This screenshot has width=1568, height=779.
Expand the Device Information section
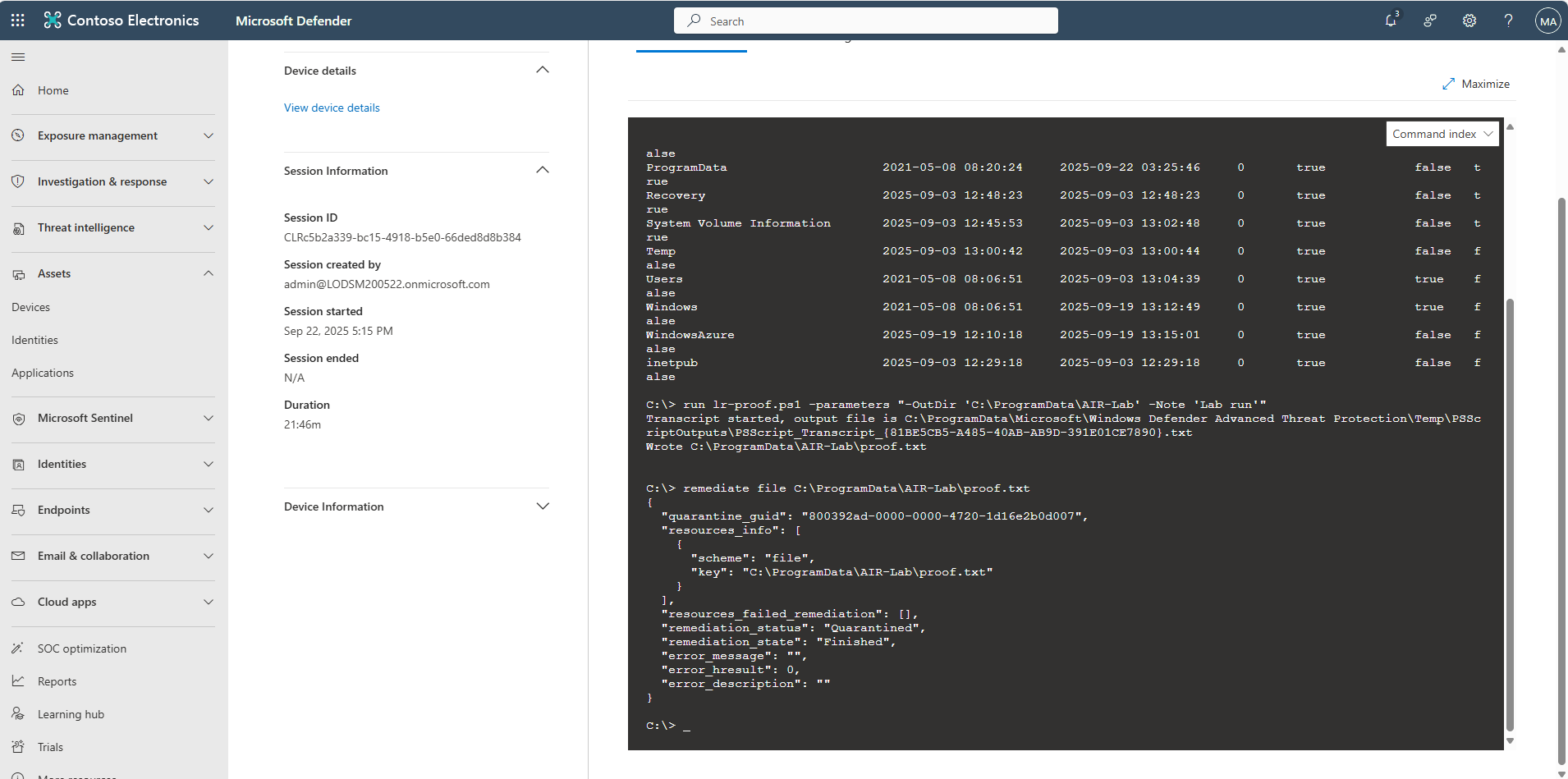pyautogui.click(x=543, y=506)
